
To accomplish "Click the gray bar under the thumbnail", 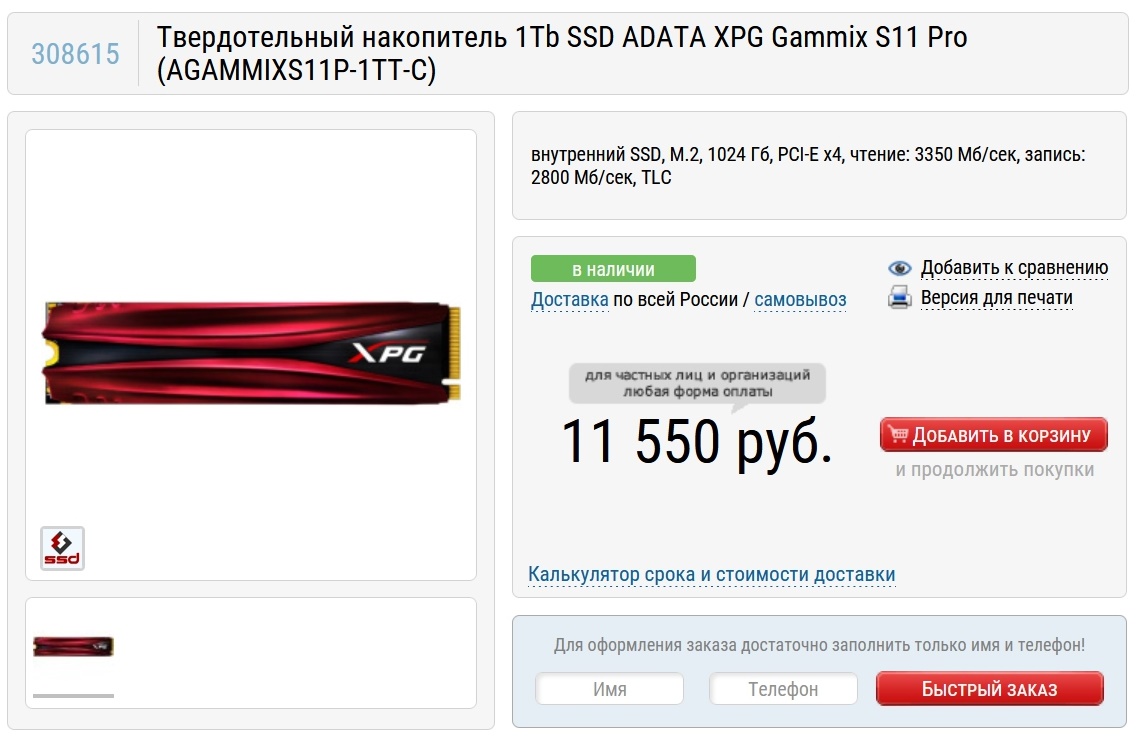I will (73, 695).
